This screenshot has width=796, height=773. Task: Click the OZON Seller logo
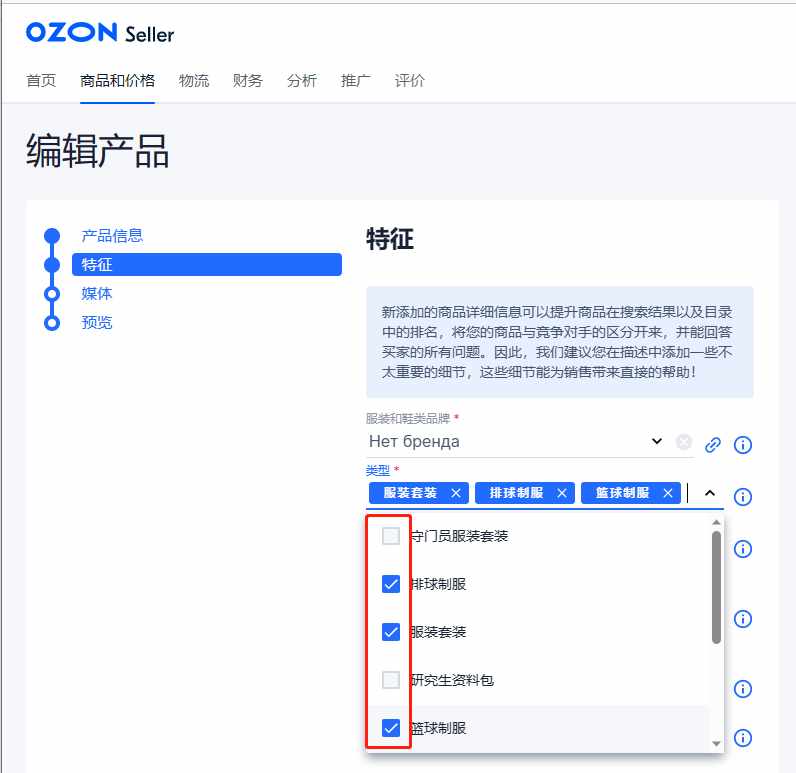tap(100, 33)
